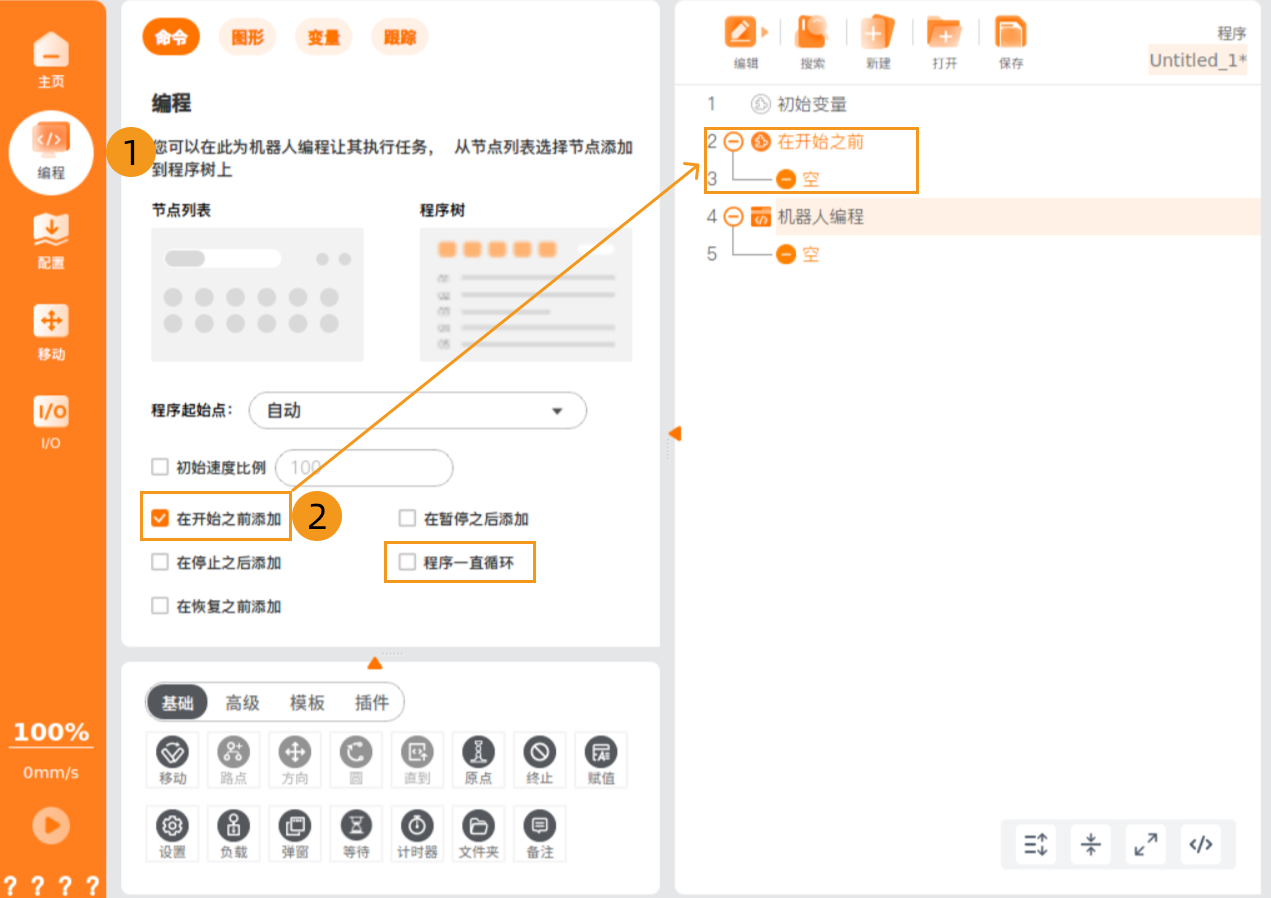Click the 搜索 search icon
The height and width of the screenshot is (898, 1271).
coord(813,42)
